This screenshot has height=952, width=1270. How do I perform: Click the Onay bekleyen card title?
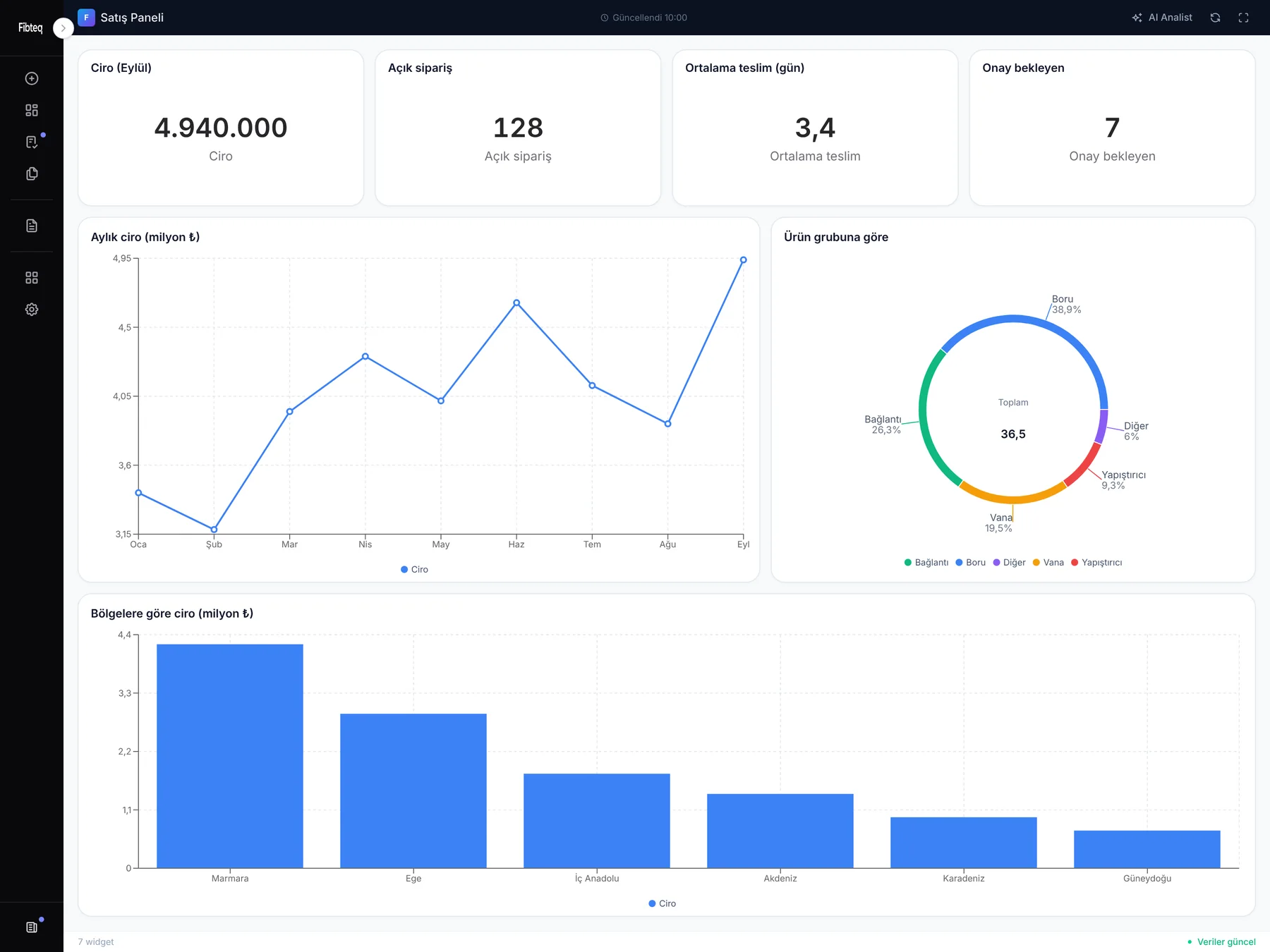[x=1023, y=68]
